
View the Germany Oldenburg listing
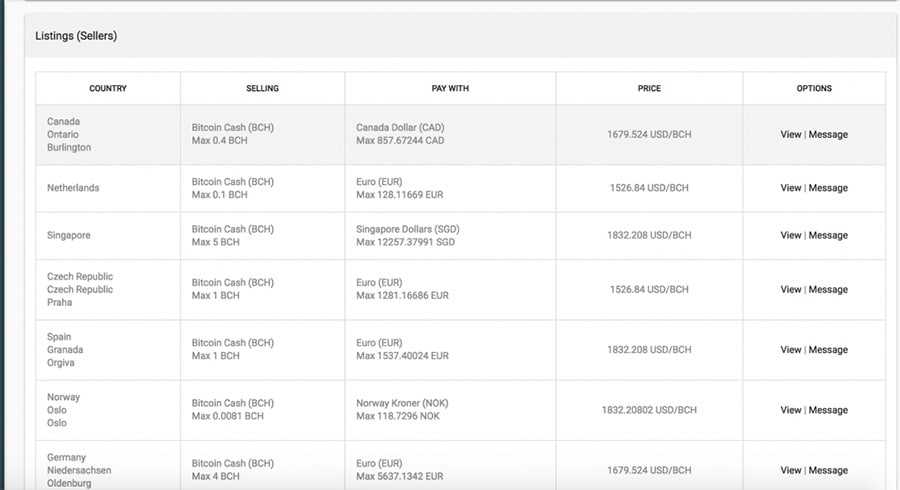[790, 470]
